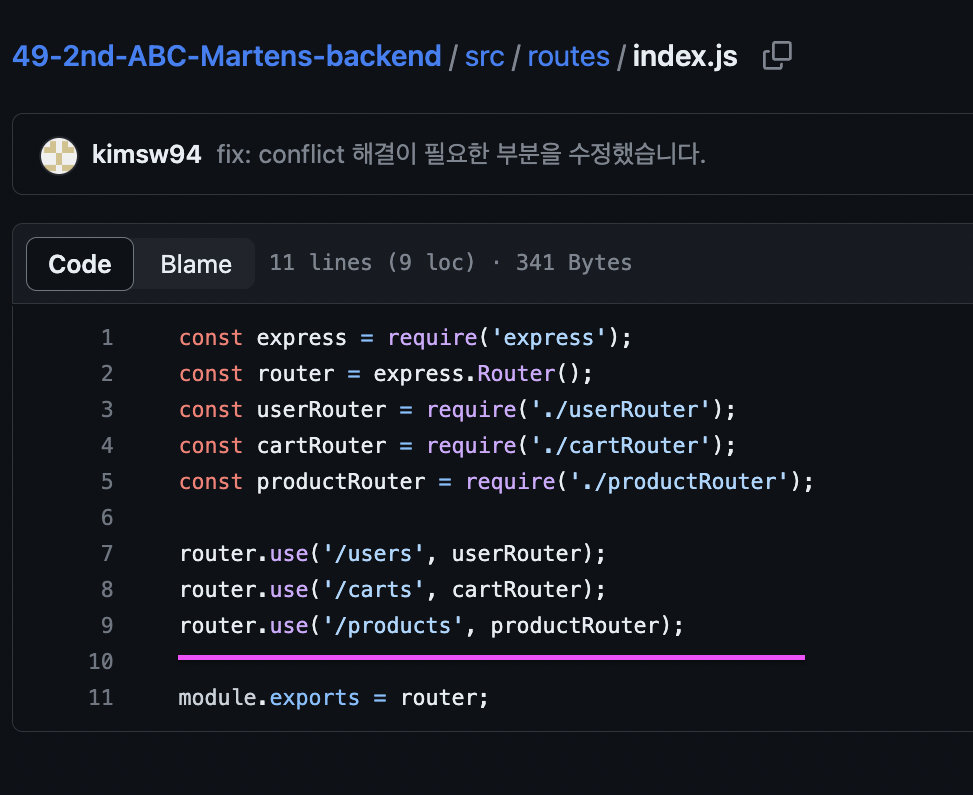Click the require('express') code line

point(405,338)
